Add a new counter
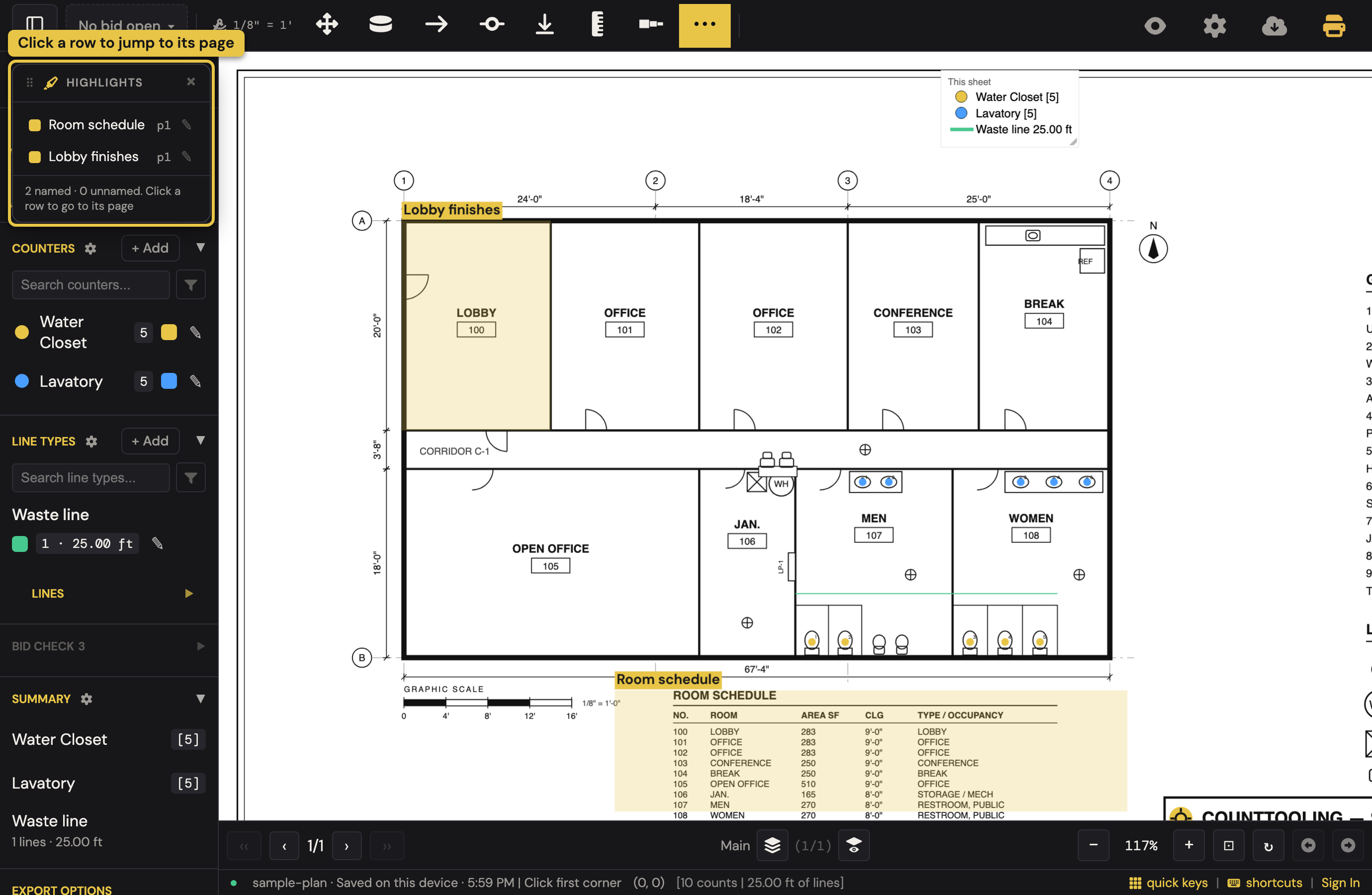The image size is (1372, 895). [150, 248]
